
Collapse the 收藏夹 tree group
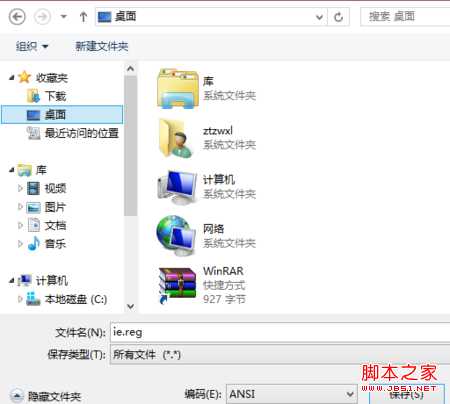click(12, 78)
